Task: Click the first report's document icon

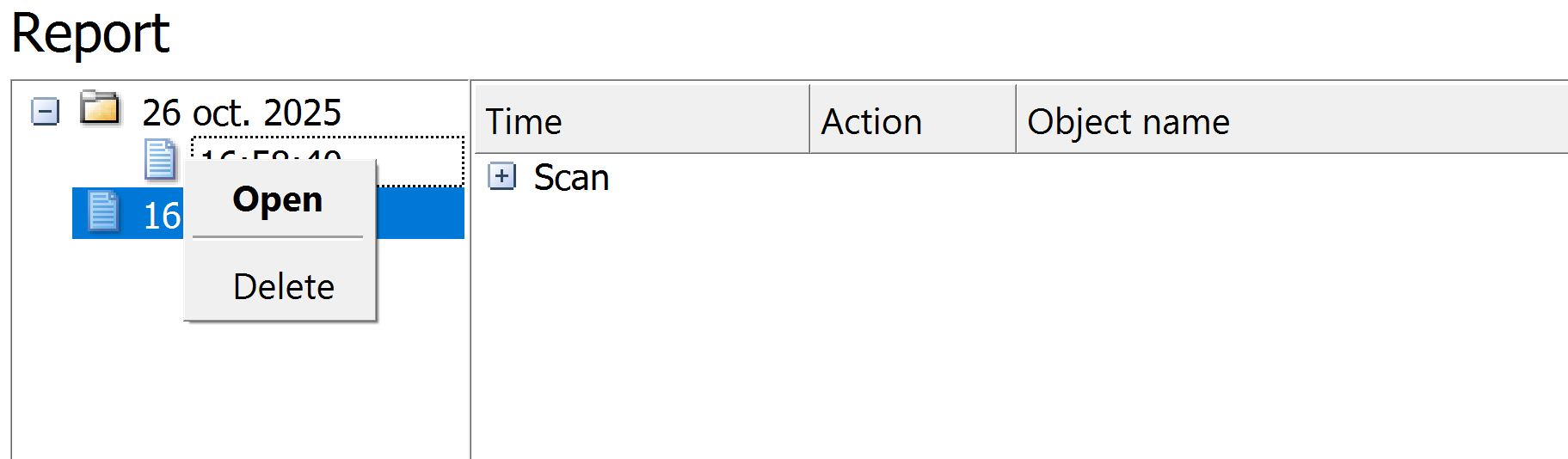Action: point(159,159)
